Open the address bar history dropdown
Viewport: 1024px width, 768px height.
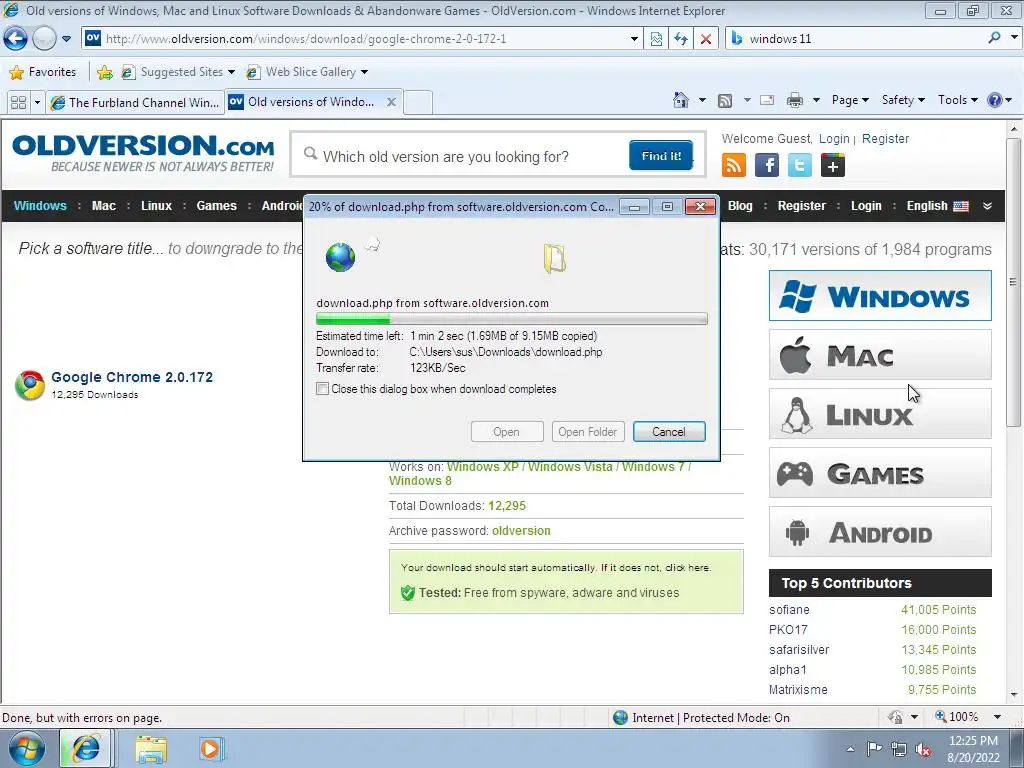coord(633,39)
